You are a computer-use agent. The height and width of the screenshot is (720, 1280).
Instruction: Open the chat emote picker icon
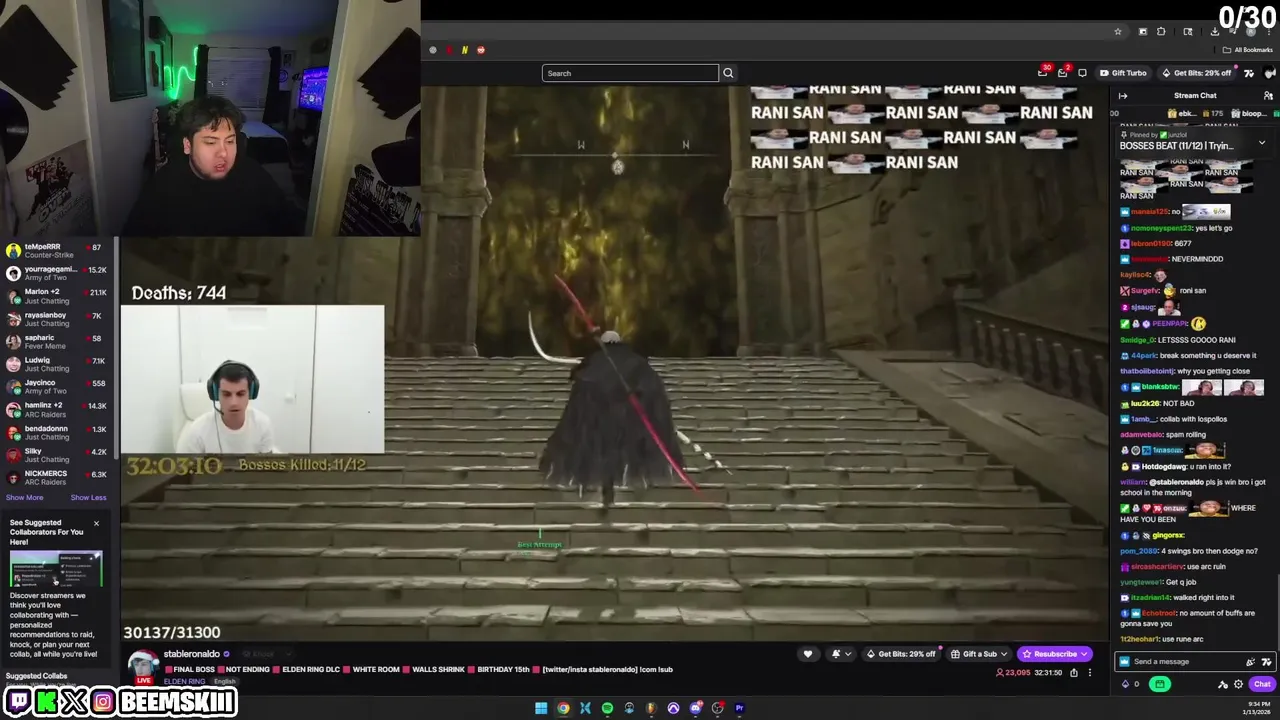coord(1267,661)
